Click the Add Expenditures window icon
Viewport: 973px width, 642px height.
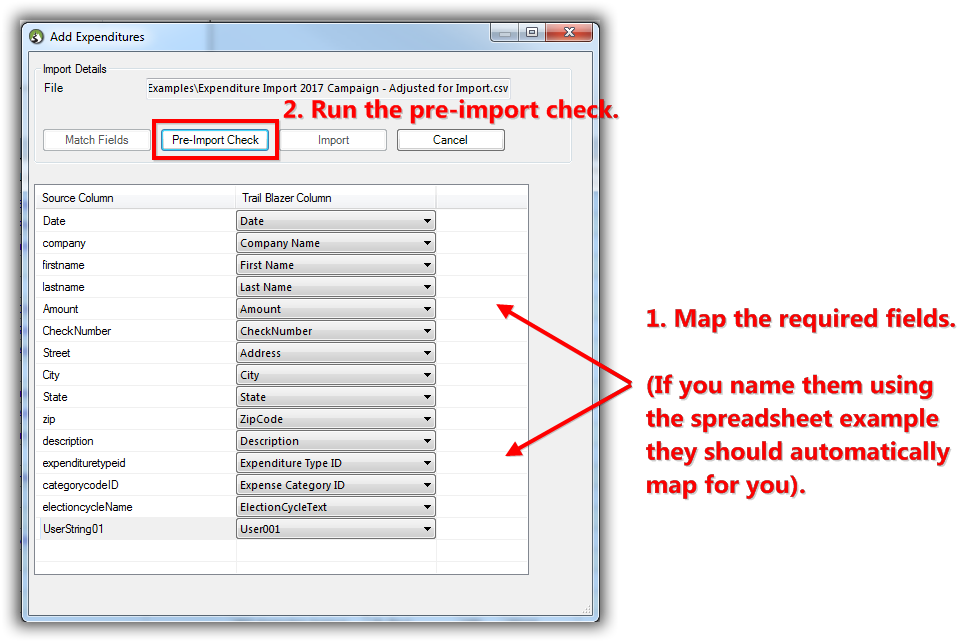coord(37,37)
